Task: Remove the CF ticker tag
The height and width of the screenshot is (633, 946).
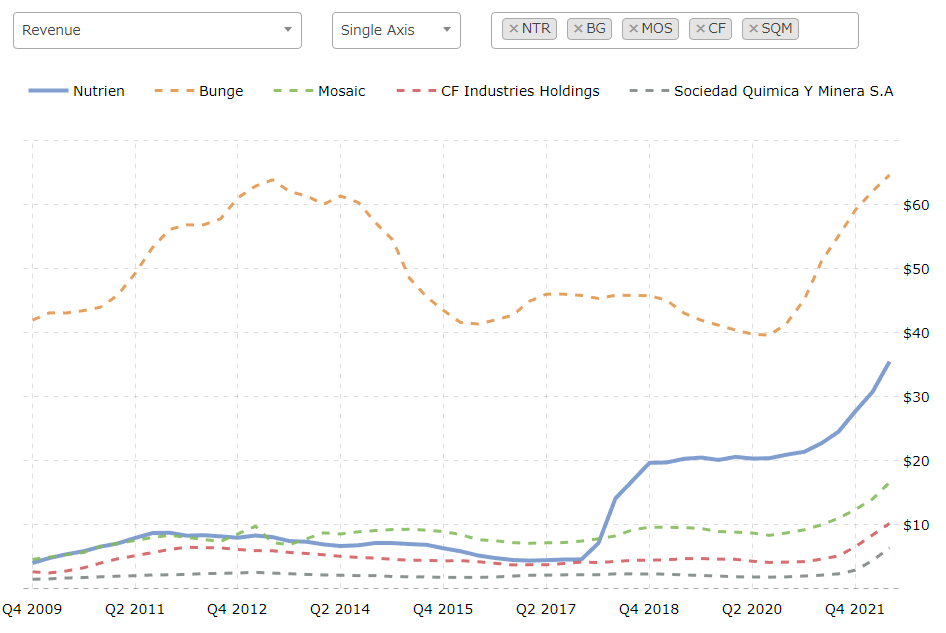Action: click(700, 28)
